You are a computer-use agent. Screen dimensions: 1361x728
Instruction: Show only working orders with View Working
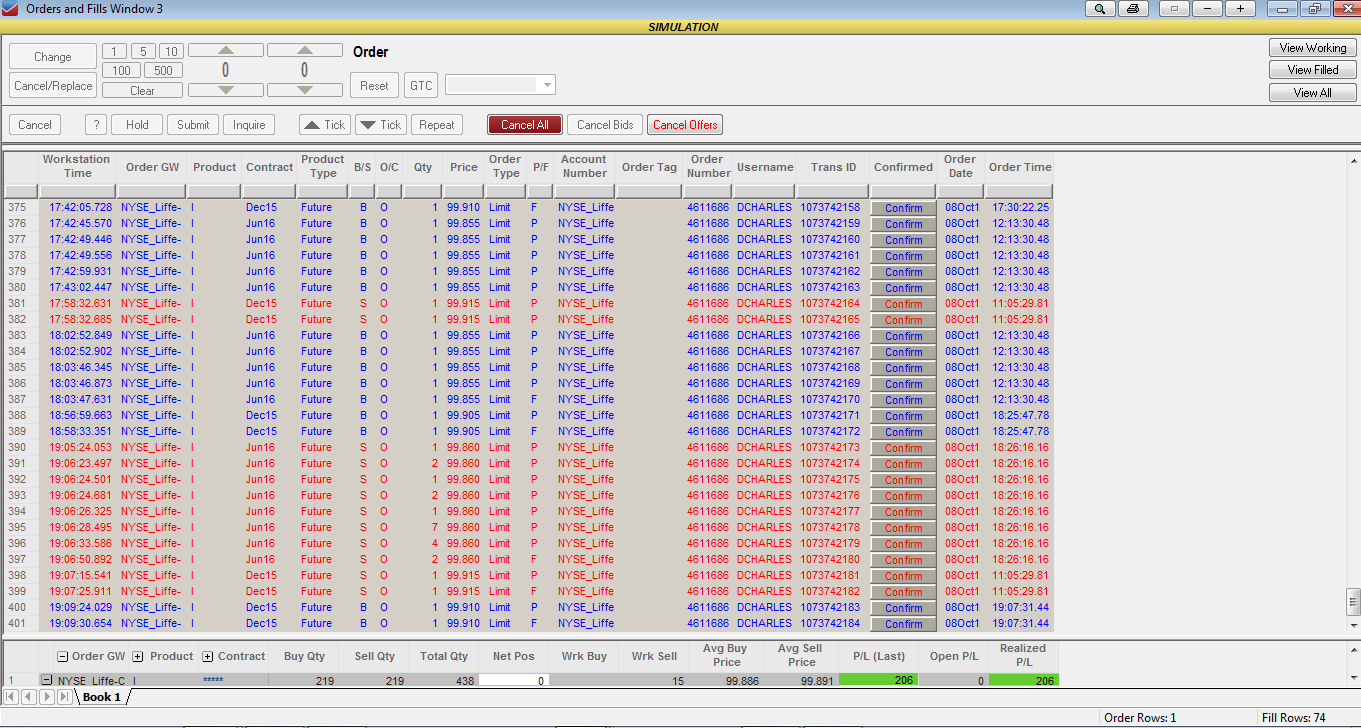click(x=1313, y=48)
